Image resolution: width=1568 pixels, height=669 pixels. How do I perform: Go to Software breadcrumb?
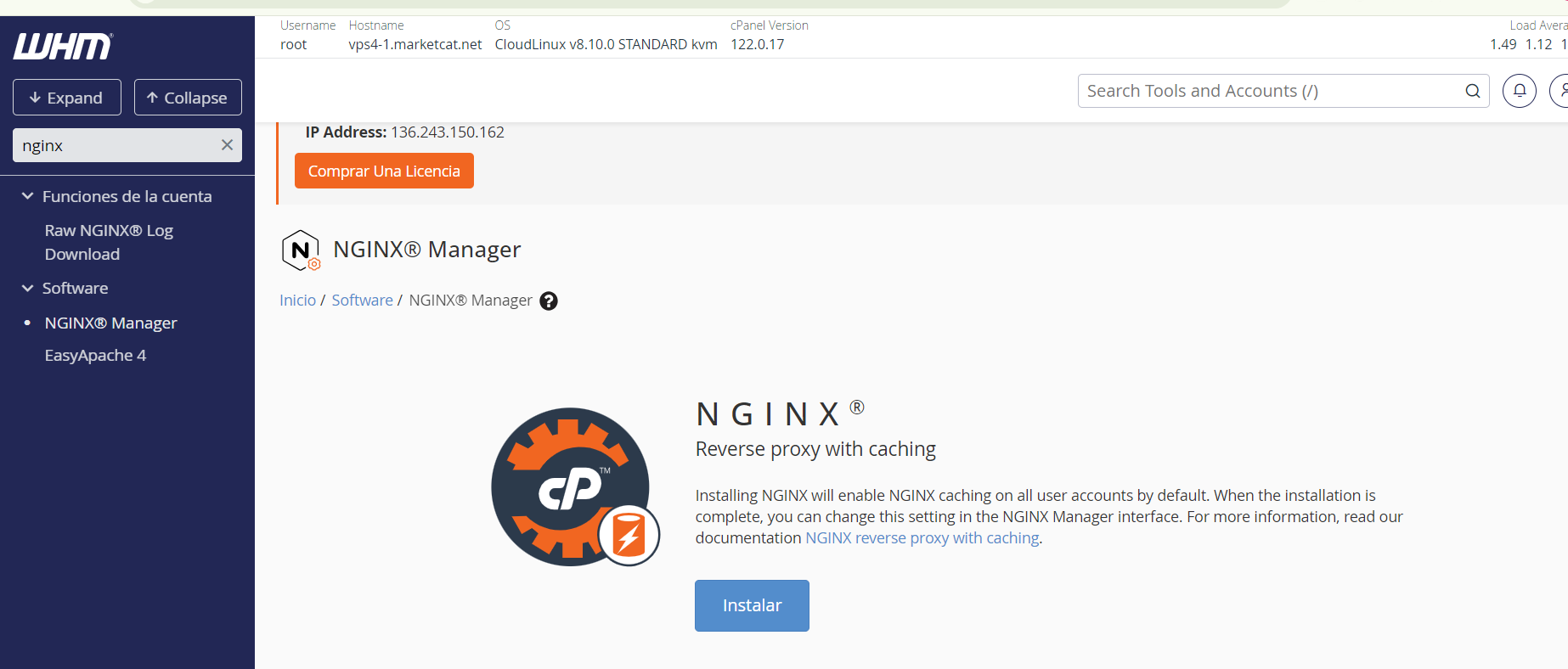[362, 301]
